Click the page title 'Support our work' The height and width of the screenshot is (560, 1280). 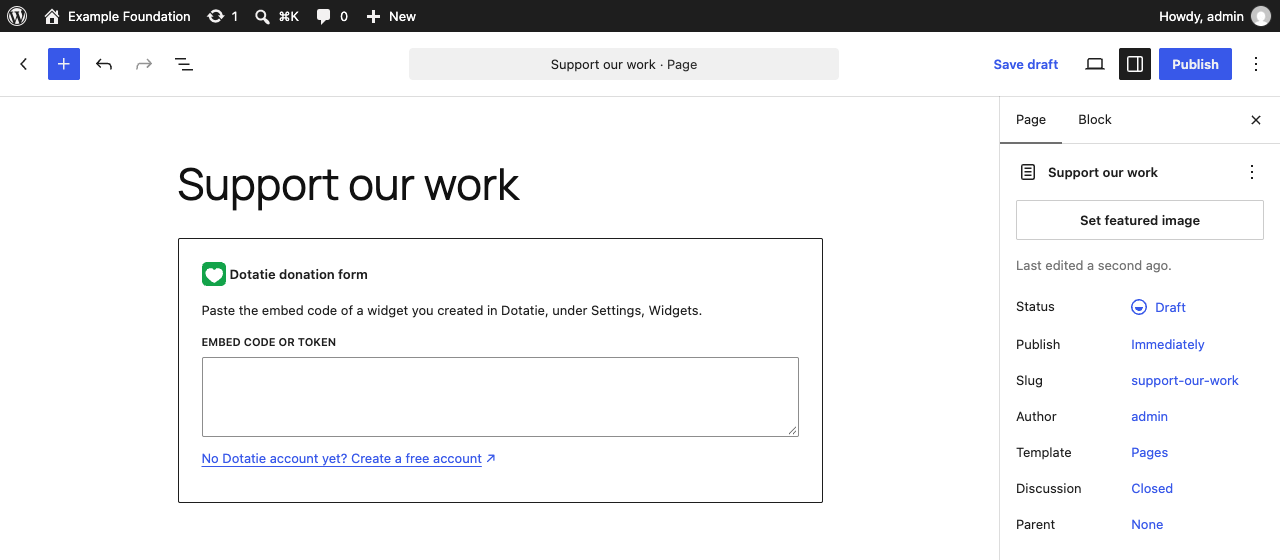[349, 185]
